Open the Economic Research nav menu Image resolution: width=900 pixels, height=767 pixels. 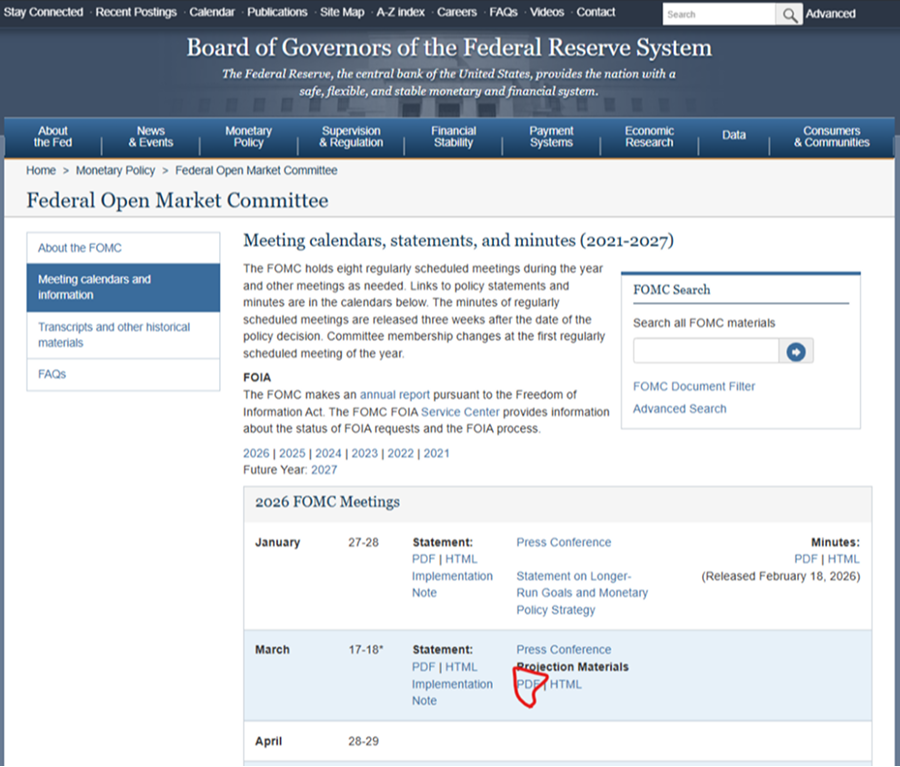pos(649,137)
